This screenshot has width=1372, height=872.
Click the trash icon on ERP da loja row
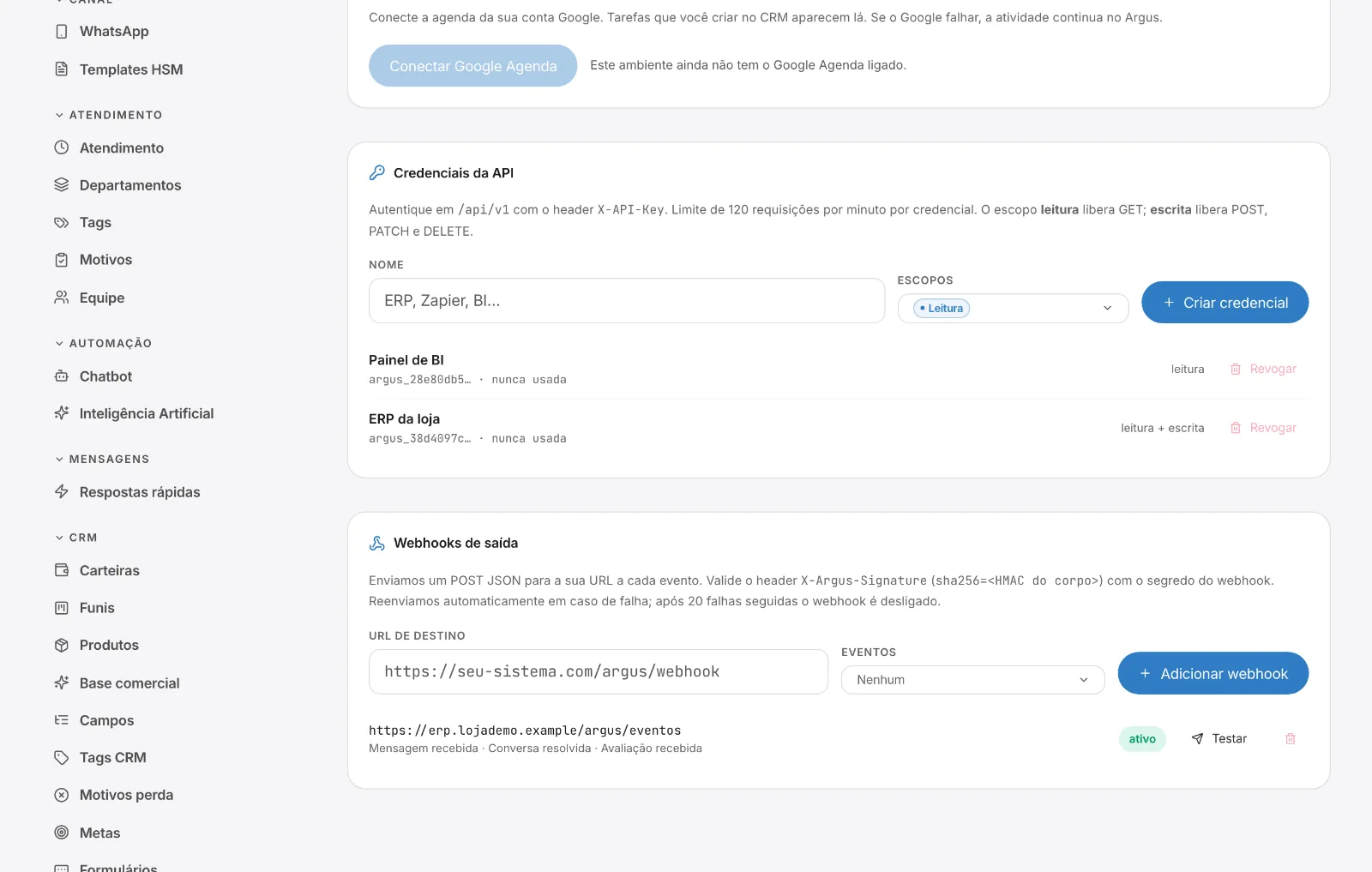tap(1236, 428)
